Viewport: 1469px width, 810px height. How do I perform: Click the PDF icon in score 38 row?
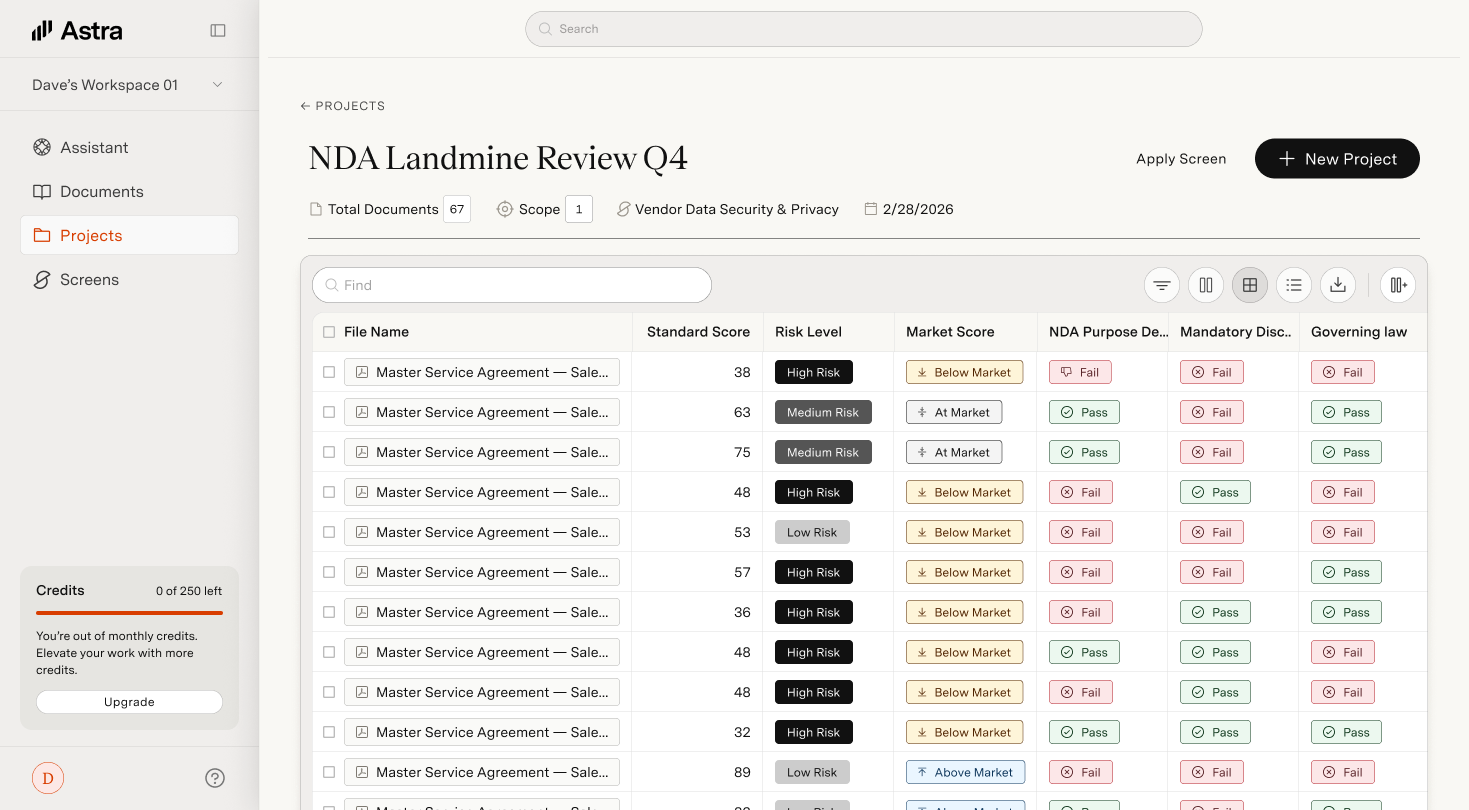(362, 372)
